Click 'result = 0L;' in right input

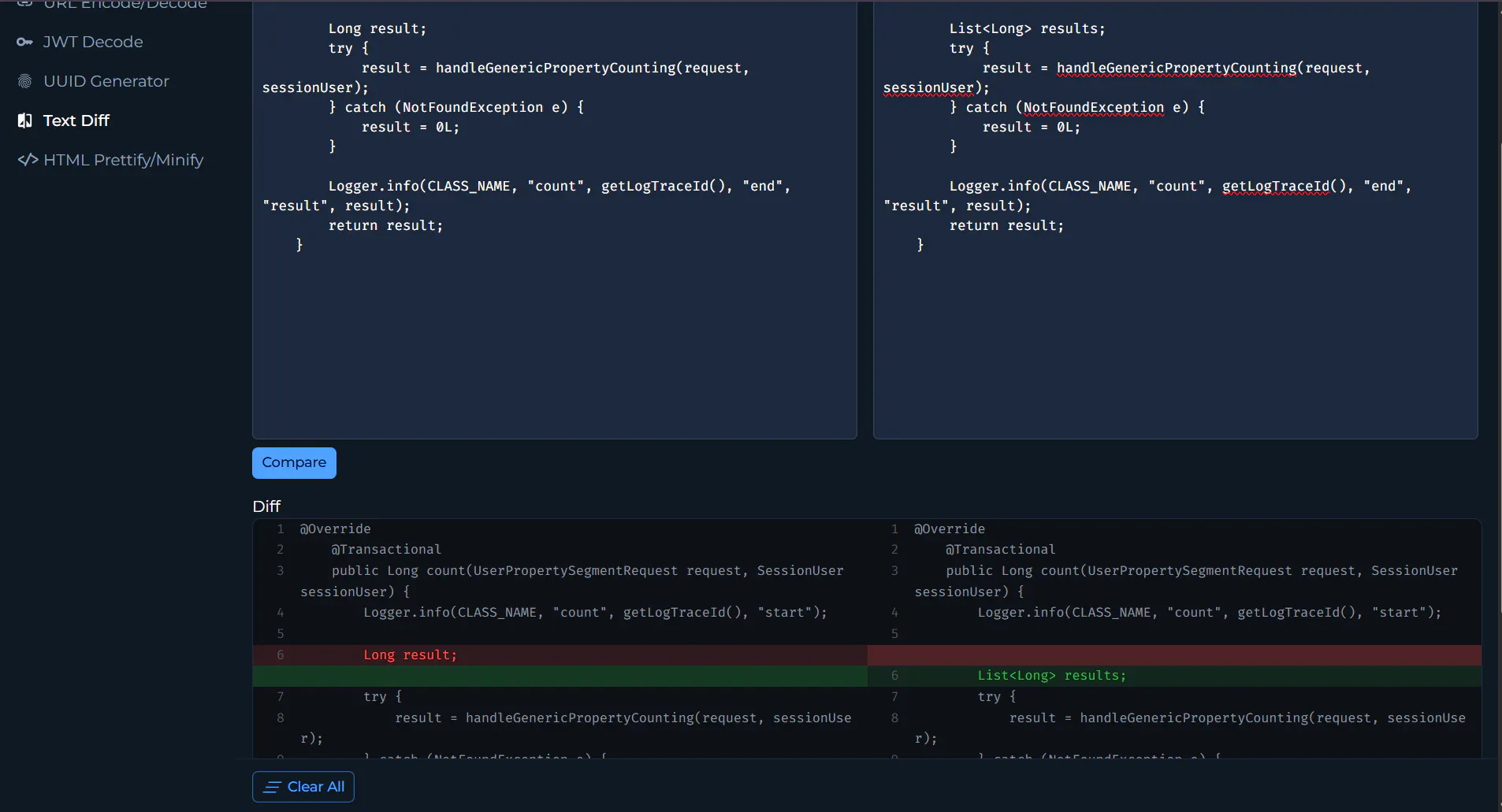point(1031,127)
